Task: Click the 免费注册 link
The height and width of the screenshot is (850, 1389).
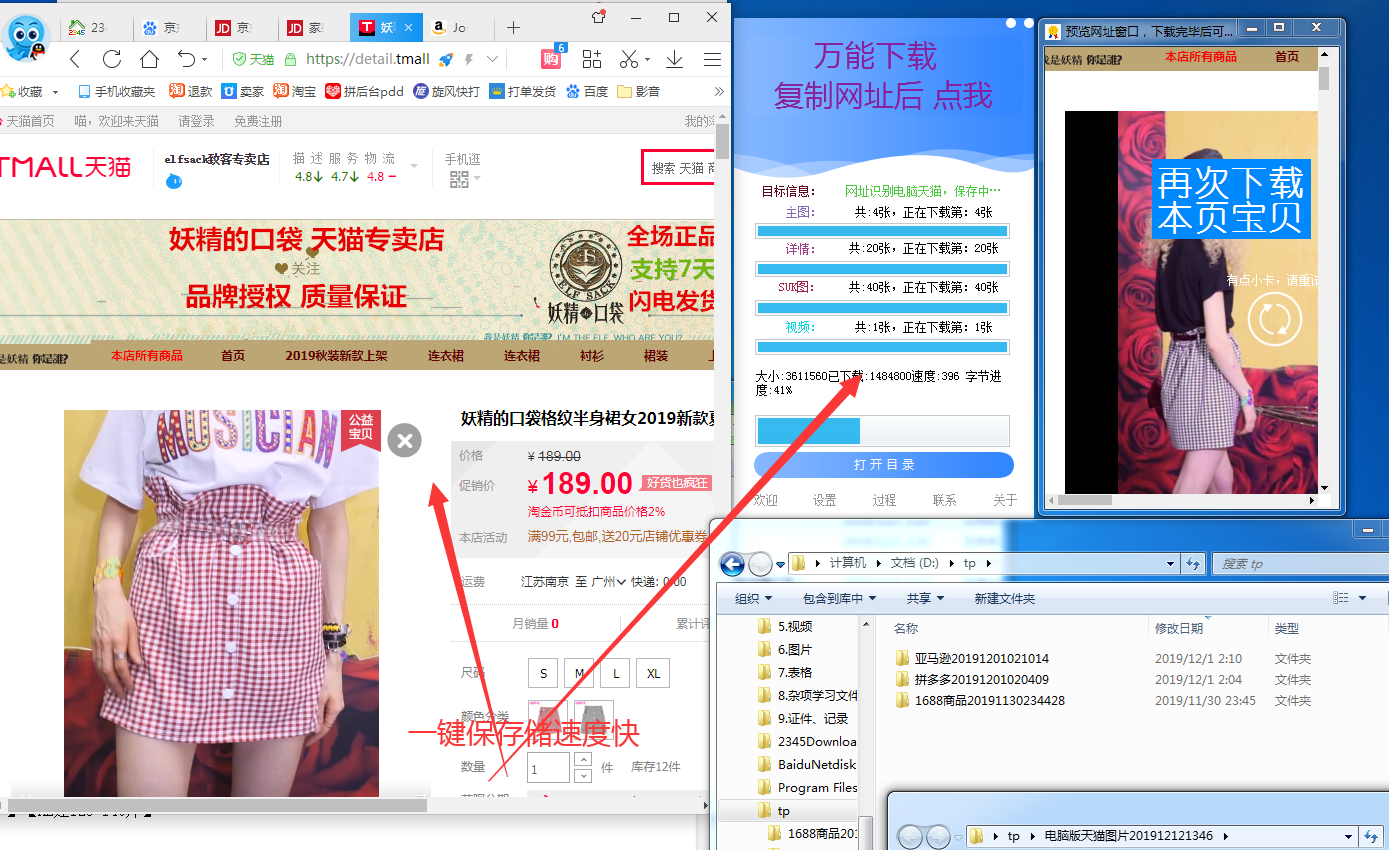Action: (258, 121)
